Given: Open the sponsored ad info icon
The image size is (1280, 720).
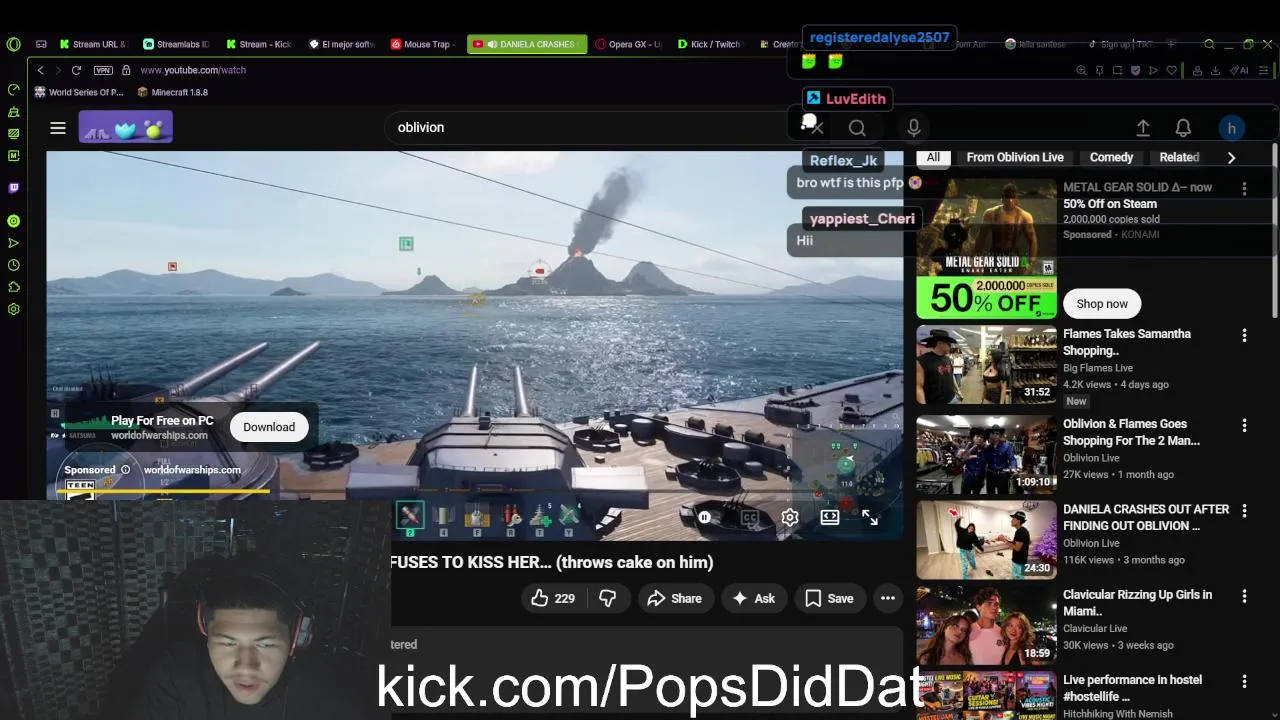Looking at the screenshot, I should tap(125, 470).
